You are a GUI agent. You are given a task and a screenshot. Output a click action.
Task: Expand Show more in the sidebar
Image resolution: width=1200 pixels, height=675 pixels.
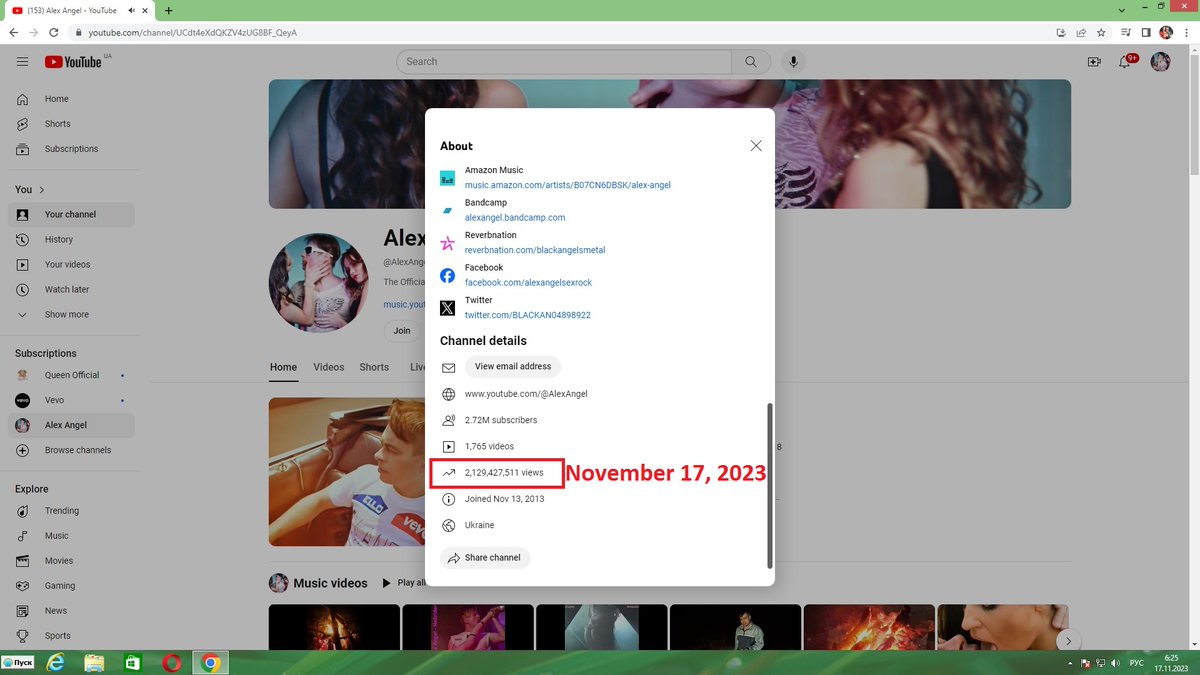(66, 315)
